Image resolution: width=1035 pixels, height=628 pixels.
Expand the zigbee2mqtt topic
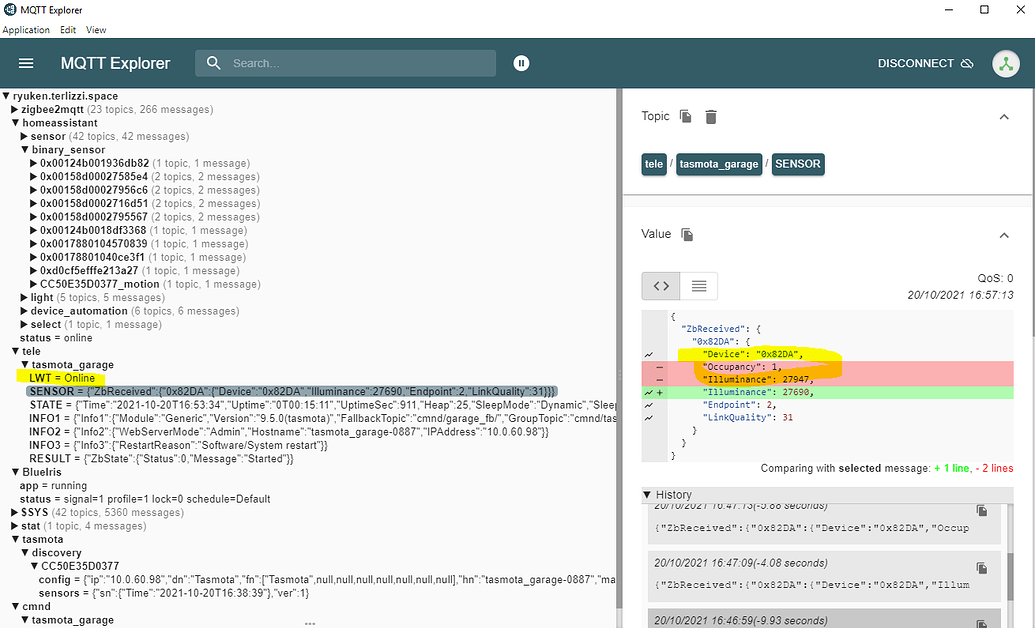(15, 110)
